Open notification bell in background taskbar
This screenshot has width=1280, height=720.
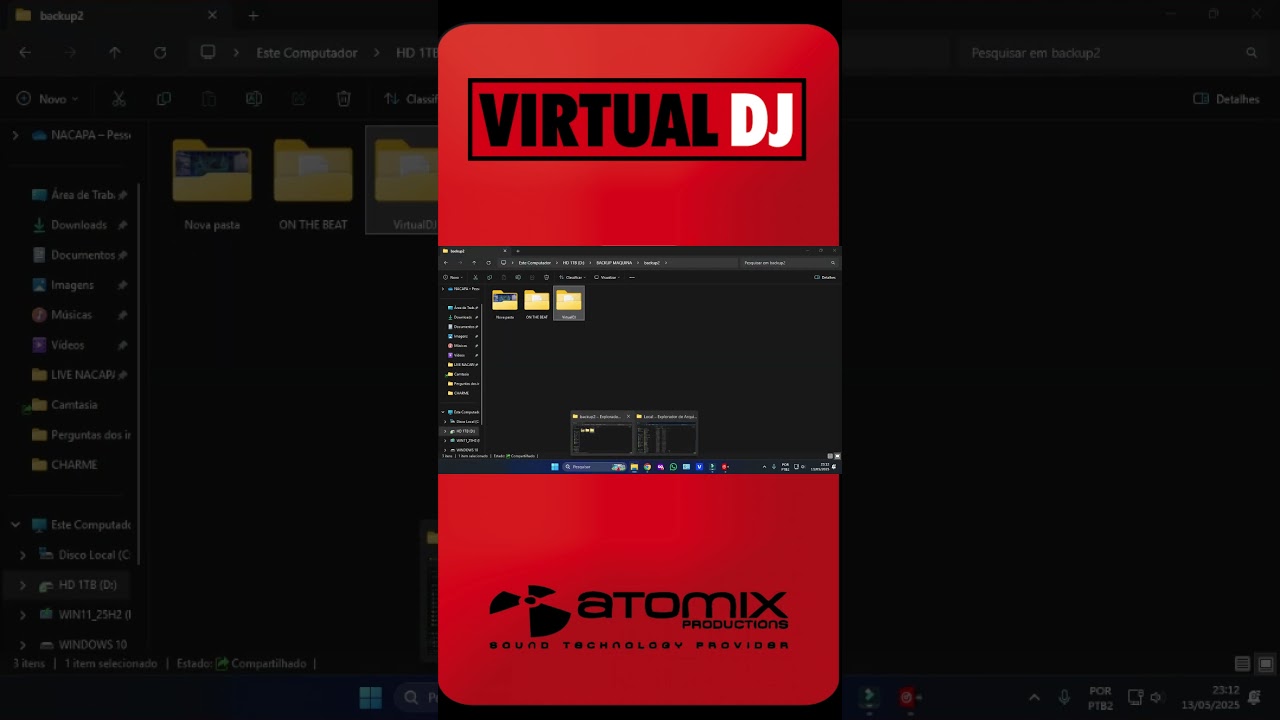coord(1254,697)
